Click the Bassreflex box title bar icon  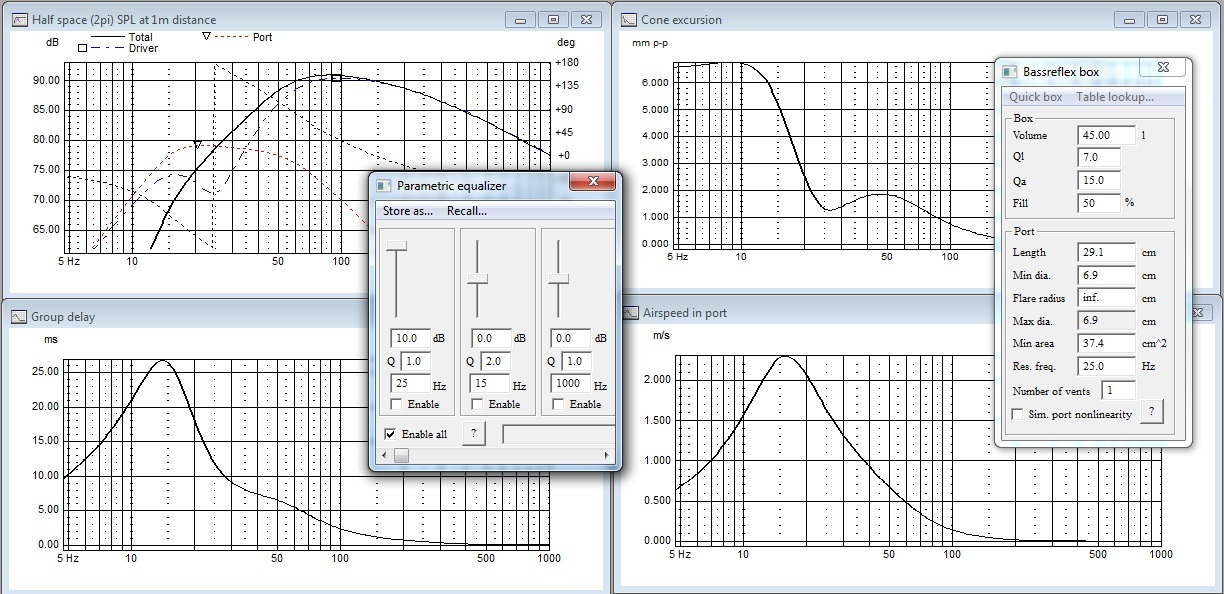[x=1010, y=72]
